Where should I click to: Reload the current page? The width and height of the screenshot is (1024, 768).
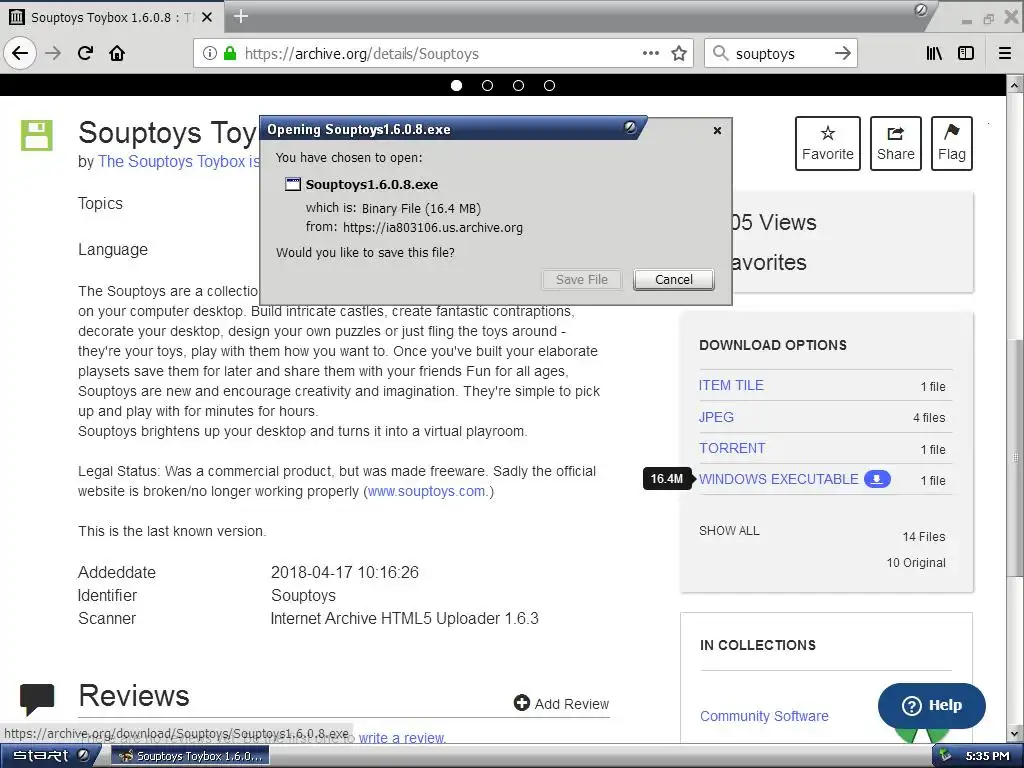coord(86,53)
